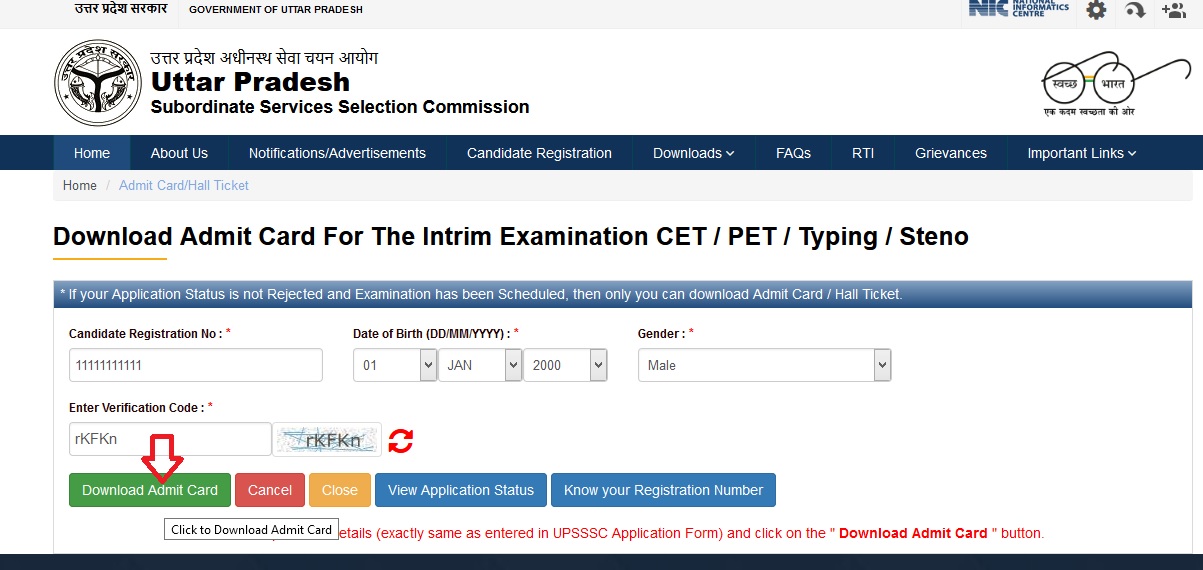The height and width of the screenshot is (570, 1203).
Task: Click the add-users icon at top right
Action: 1173,10
